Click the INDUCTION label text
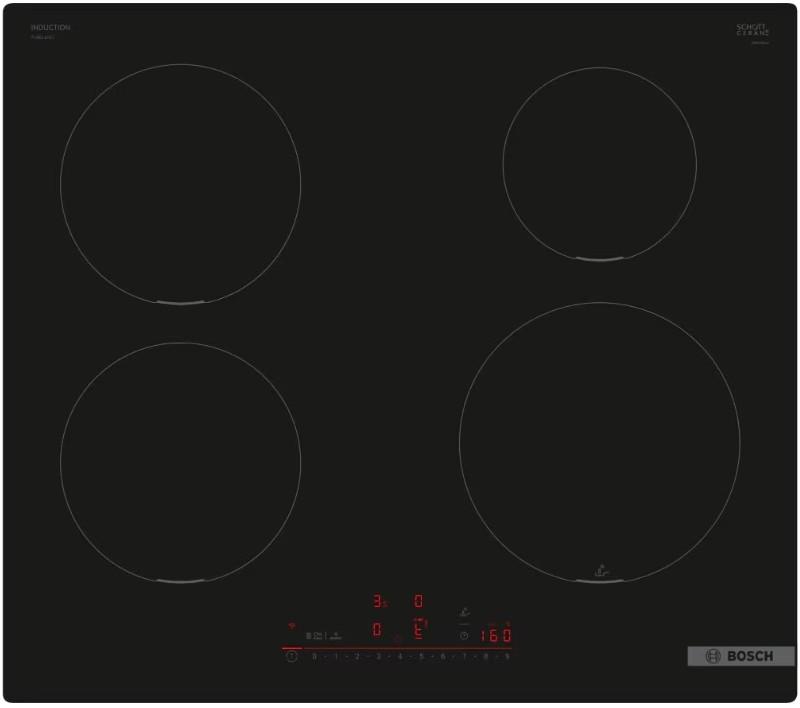800x708 pixels. click(x=50, y=28)
